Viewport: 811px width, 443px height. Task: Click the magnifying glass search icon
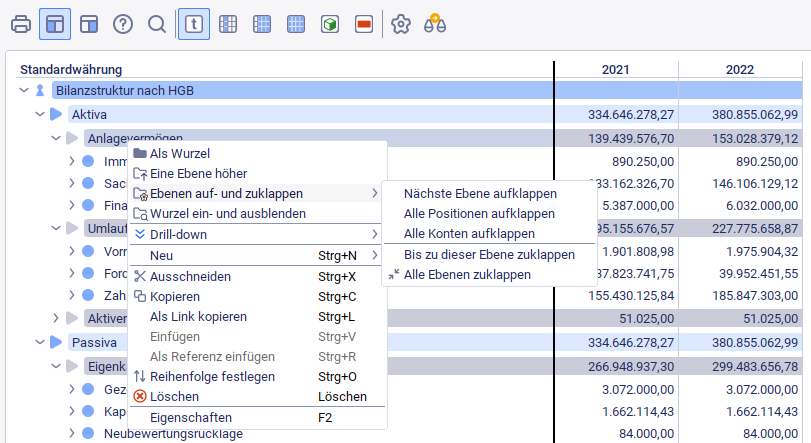(x=157, y=24)
